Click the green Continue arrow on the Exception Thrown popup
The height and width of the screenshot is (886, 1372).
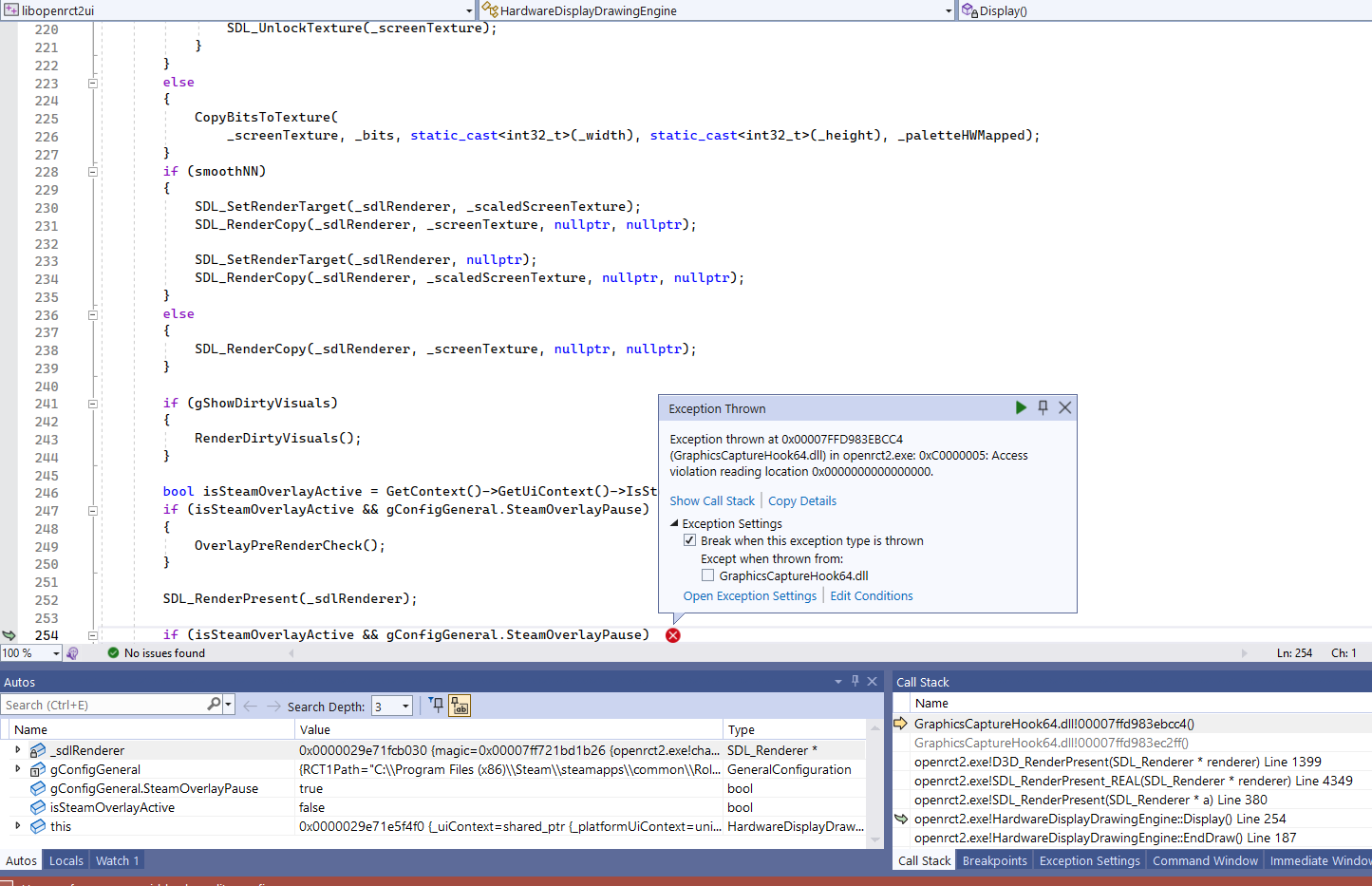click(1021, 407)
